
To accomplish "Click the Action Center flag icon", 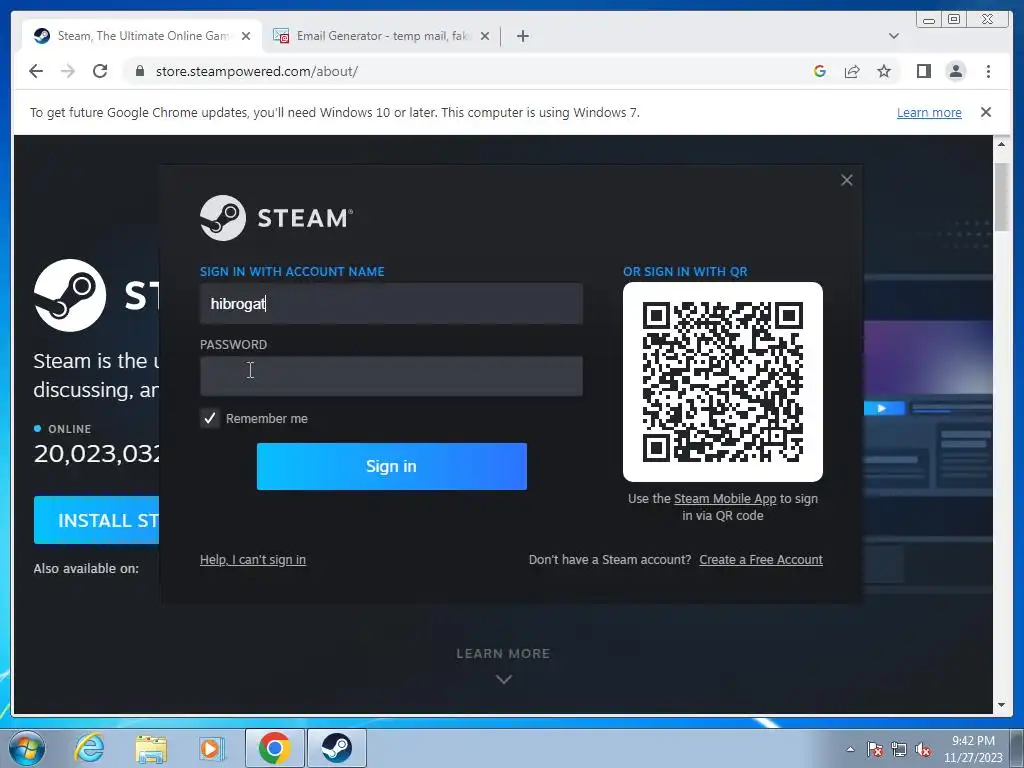I will tap(874, 750).
